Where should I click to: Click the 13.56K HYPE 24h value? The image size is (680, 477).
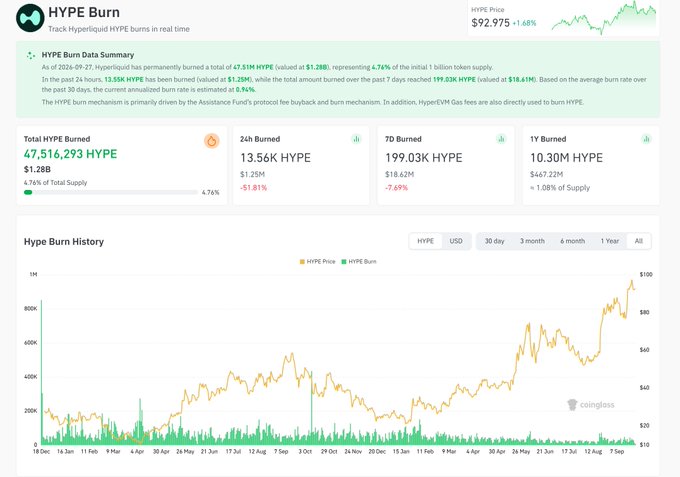coord(275,158)
